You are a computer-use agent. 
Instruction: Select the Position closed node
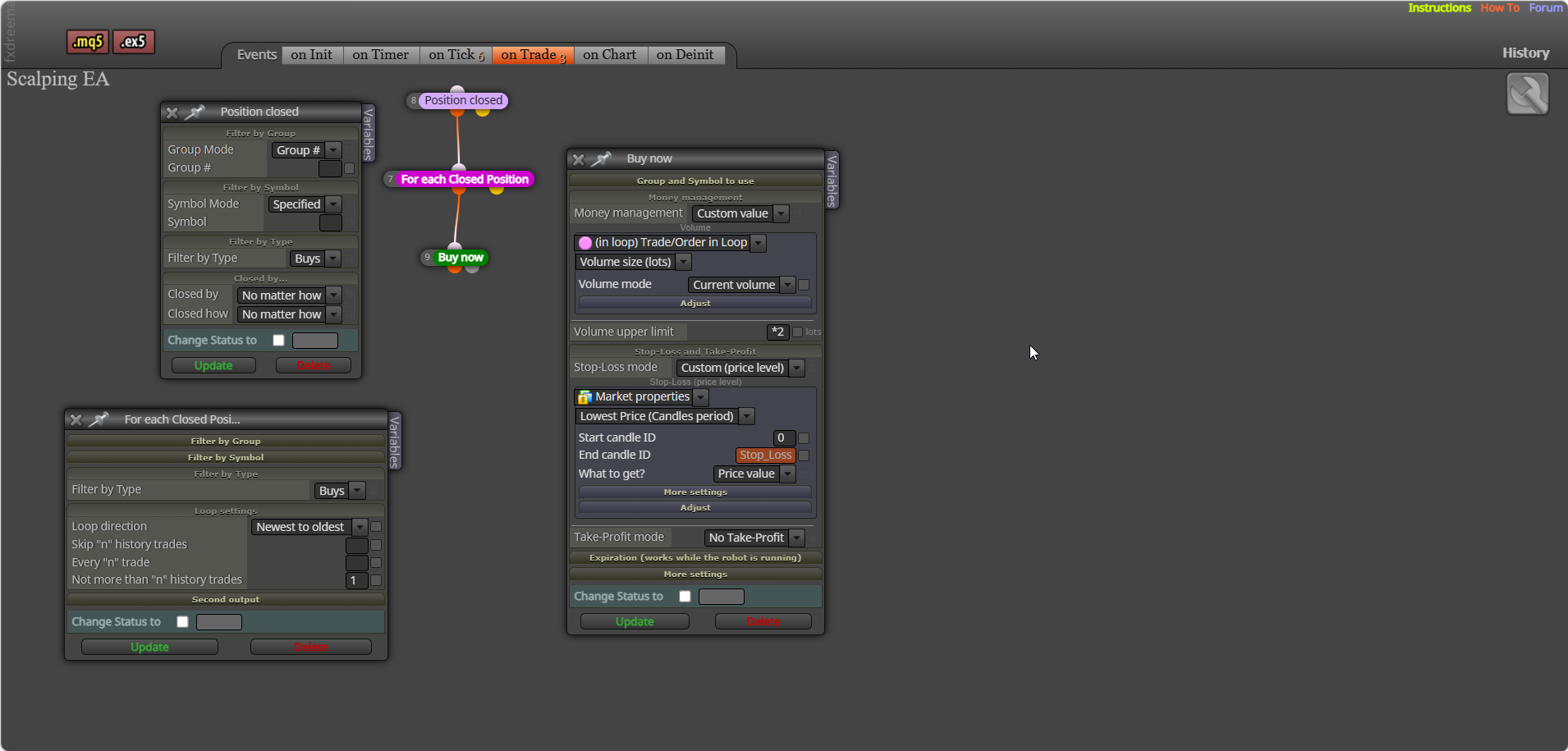[x=463, y=100]
